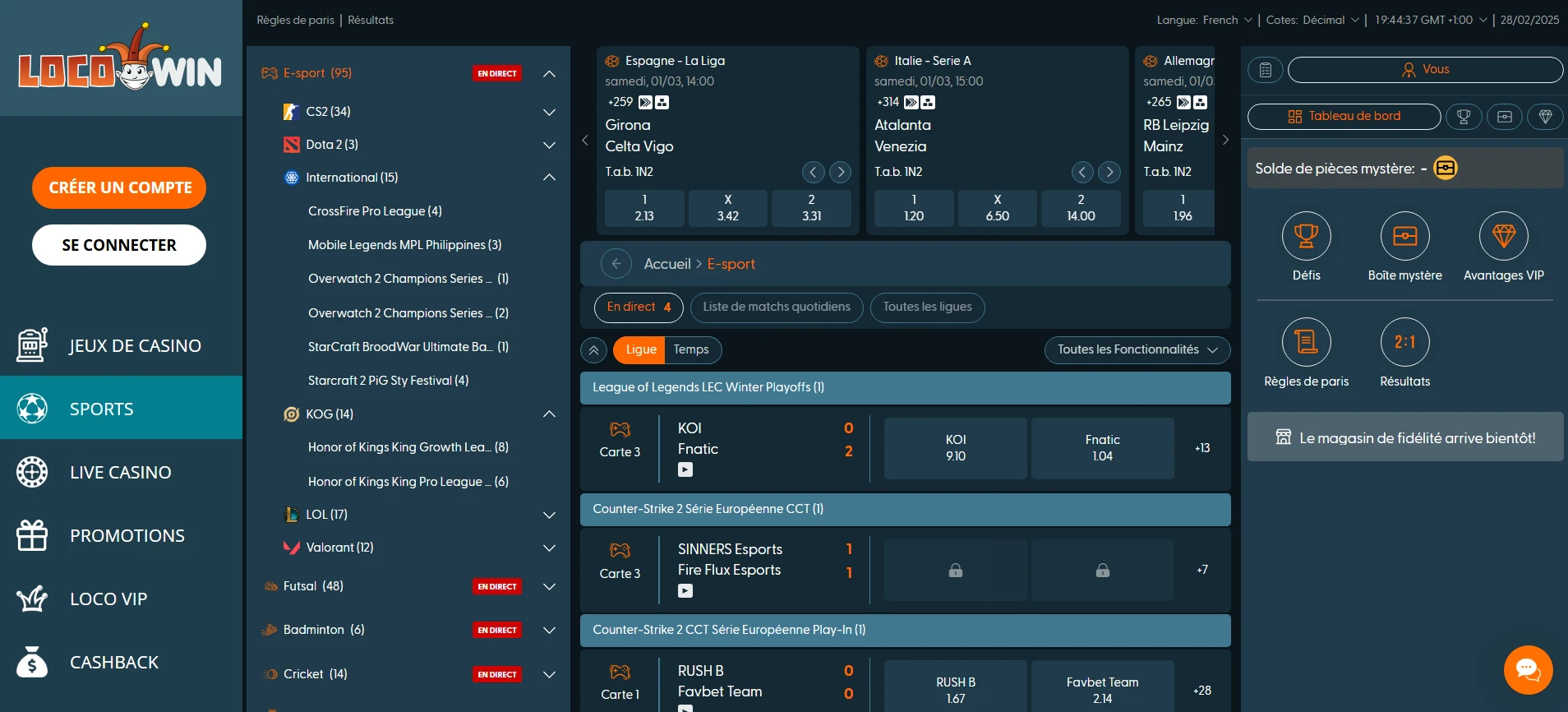Click the trophy icon beside Tableau de bord
This screenshot has height=712, width=1568.
coord(1464,117)
